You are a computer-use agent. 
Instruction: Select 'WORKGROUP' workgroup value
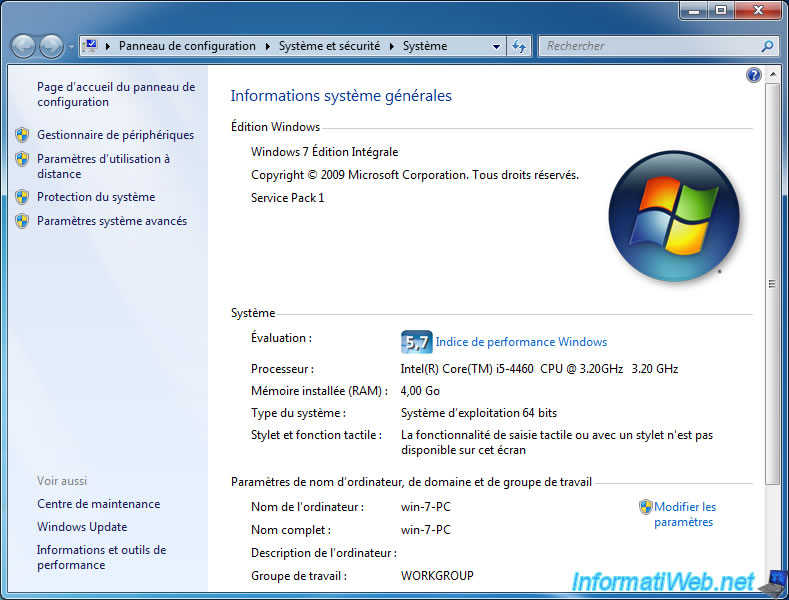click(x=437, y=576)
